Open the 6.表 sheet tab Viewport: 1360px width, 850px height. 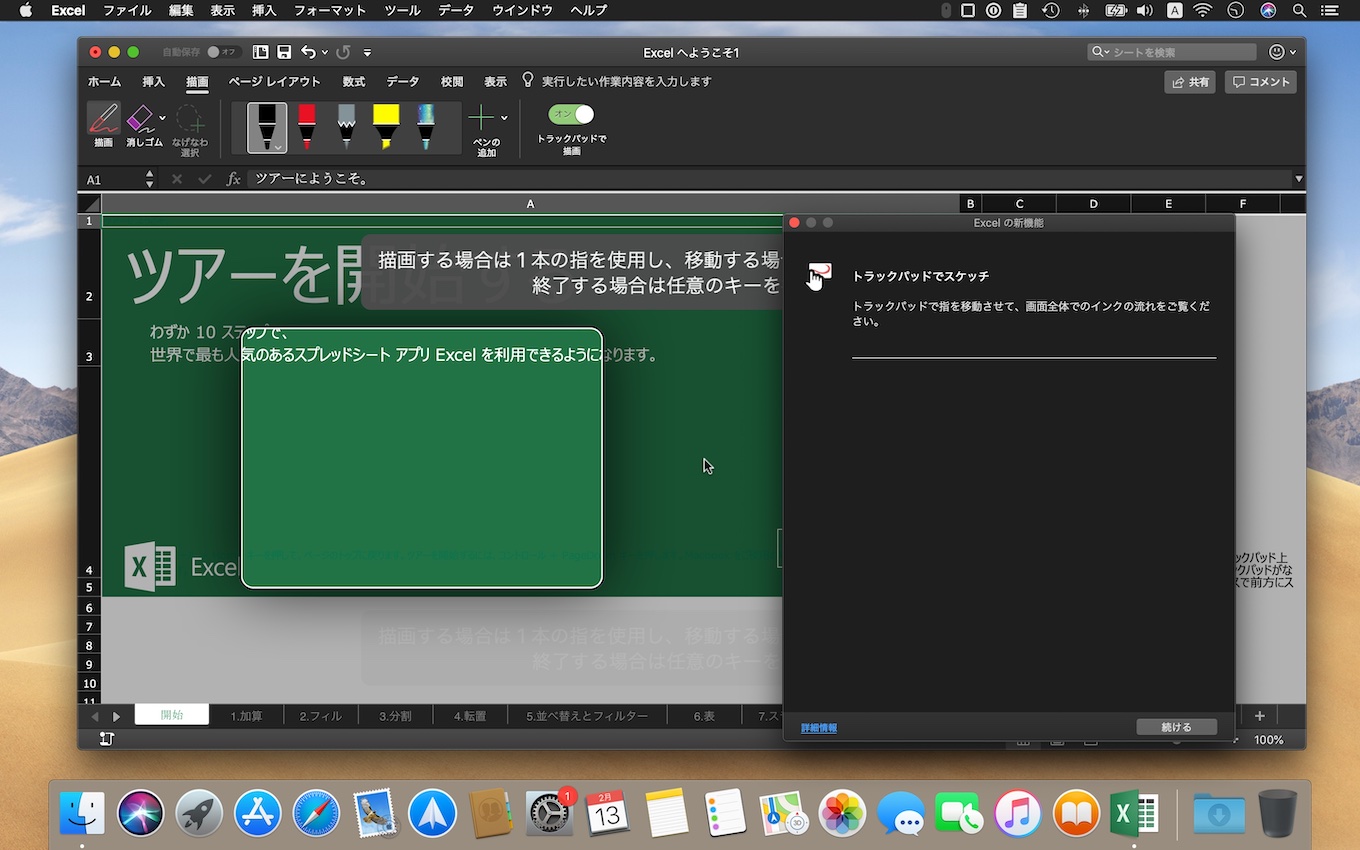point(704,716)
